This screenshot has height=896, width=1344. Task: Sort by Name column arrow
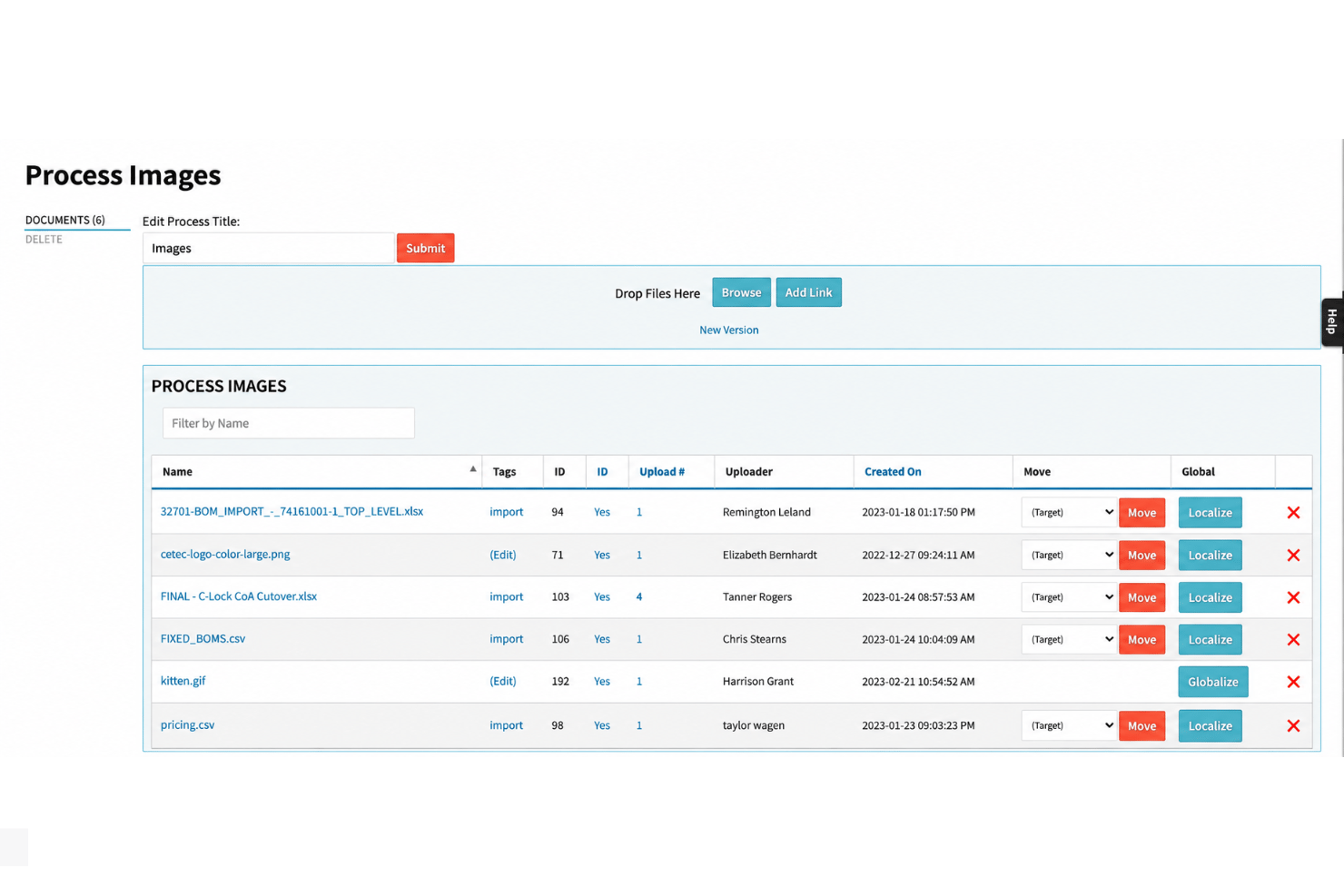[473, 469]
